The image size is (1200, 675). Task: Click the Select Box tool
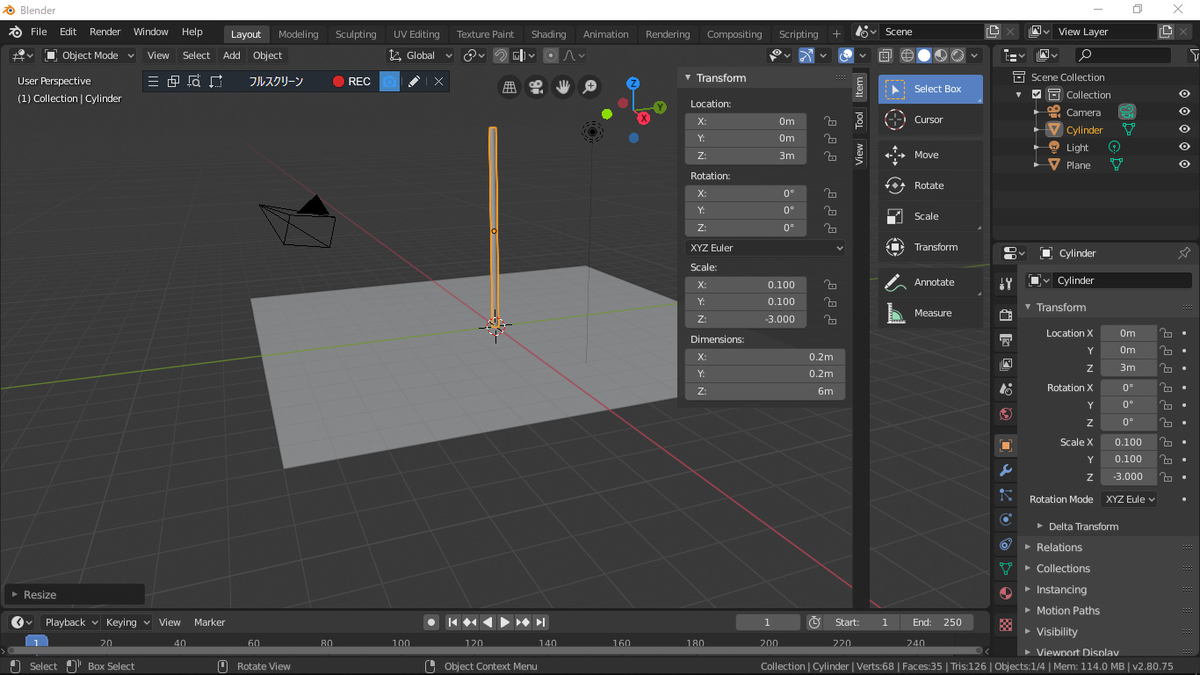pos(930,89)
